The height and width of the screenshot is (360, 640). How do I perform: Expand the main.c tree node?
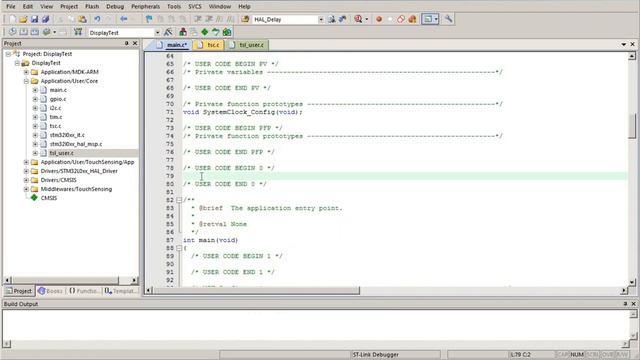click(x=35, y=90)
